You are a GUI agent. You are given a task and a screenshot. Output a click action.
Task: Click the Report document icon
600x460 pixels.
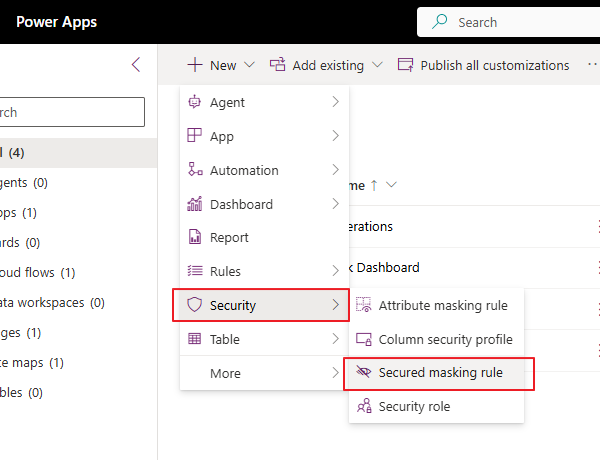click(x=195, y=237)
